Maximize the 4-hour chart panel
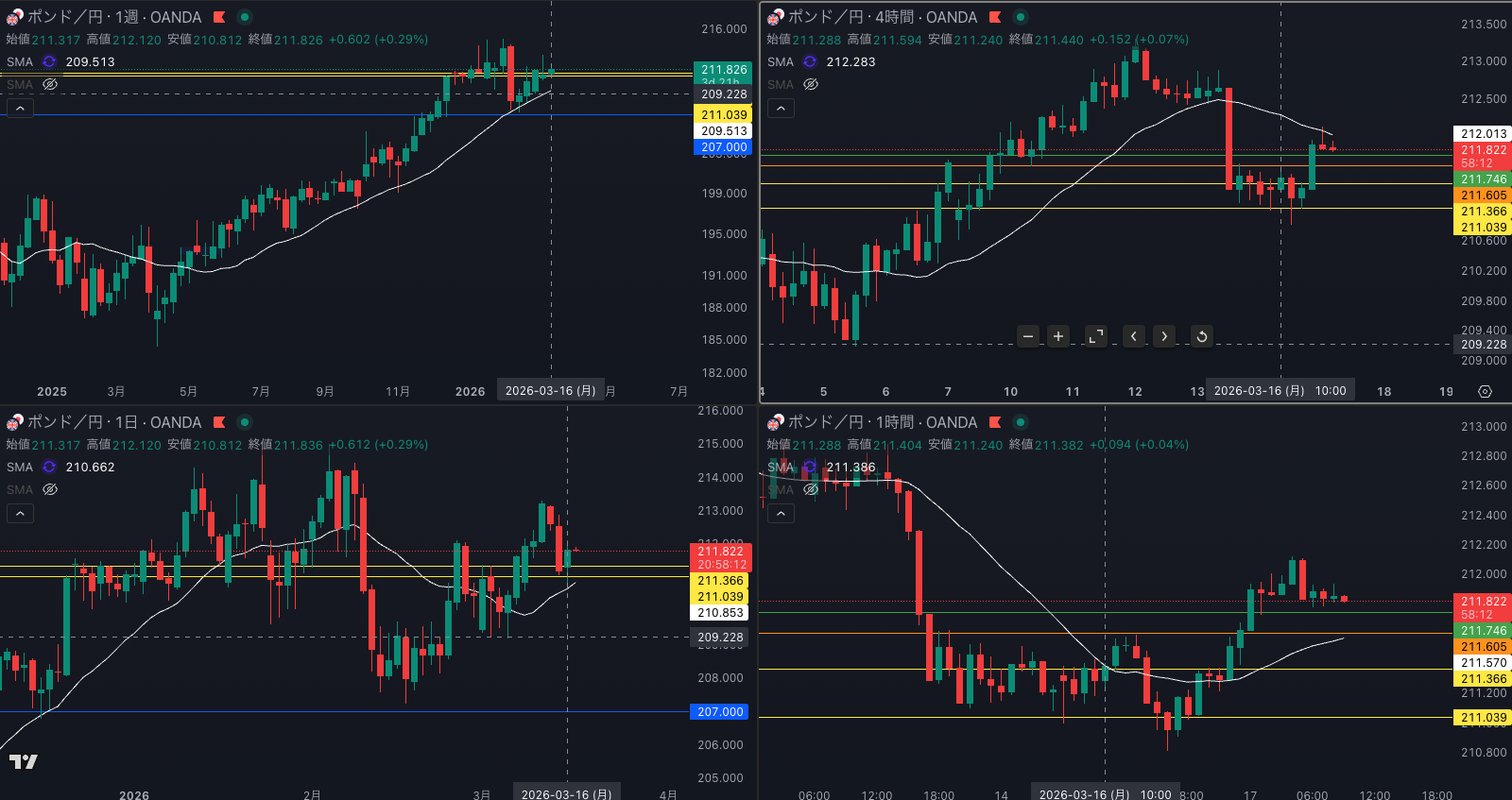 point(1095,336)
